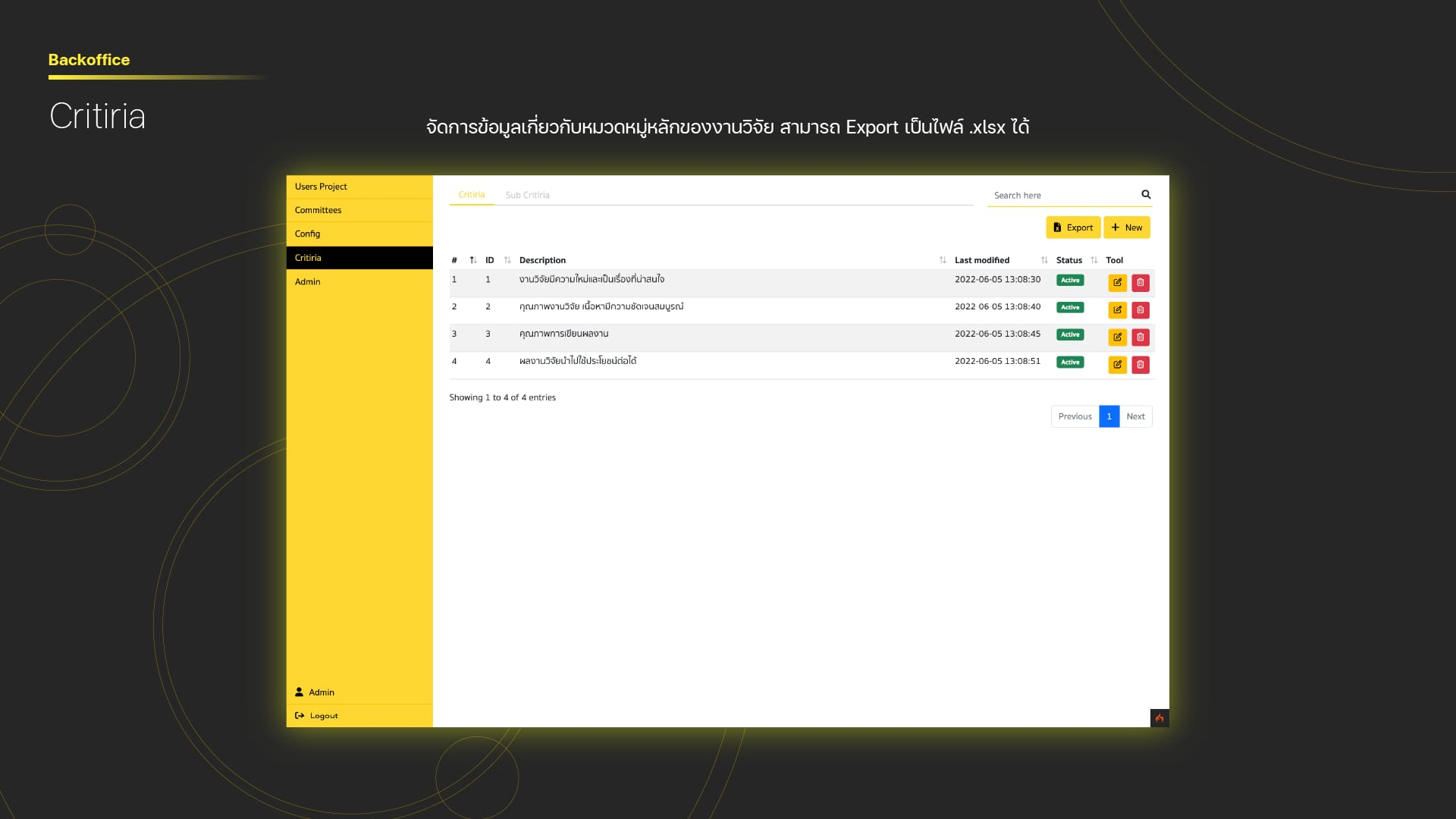Delete criteria row 3 using trash icon

click(x=1140, y=337)
